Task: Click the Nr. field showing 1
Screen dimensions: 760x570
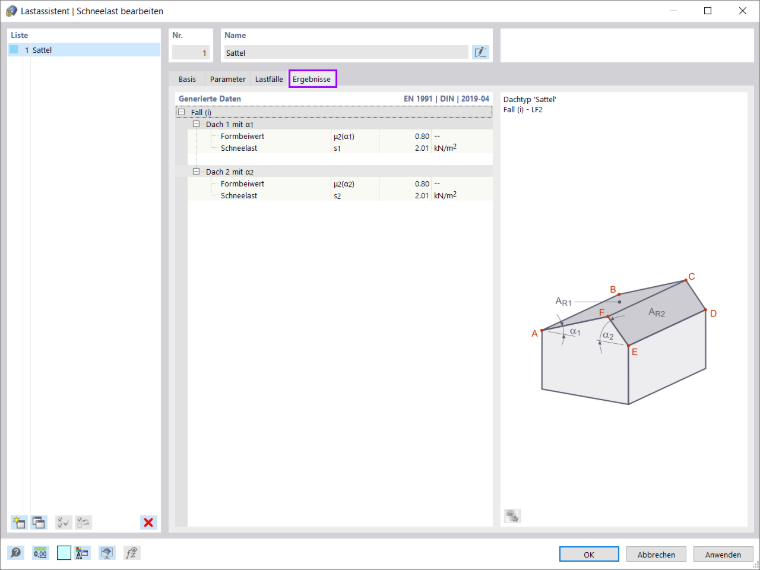Action: pyautogui.click(x=190, y=52)
